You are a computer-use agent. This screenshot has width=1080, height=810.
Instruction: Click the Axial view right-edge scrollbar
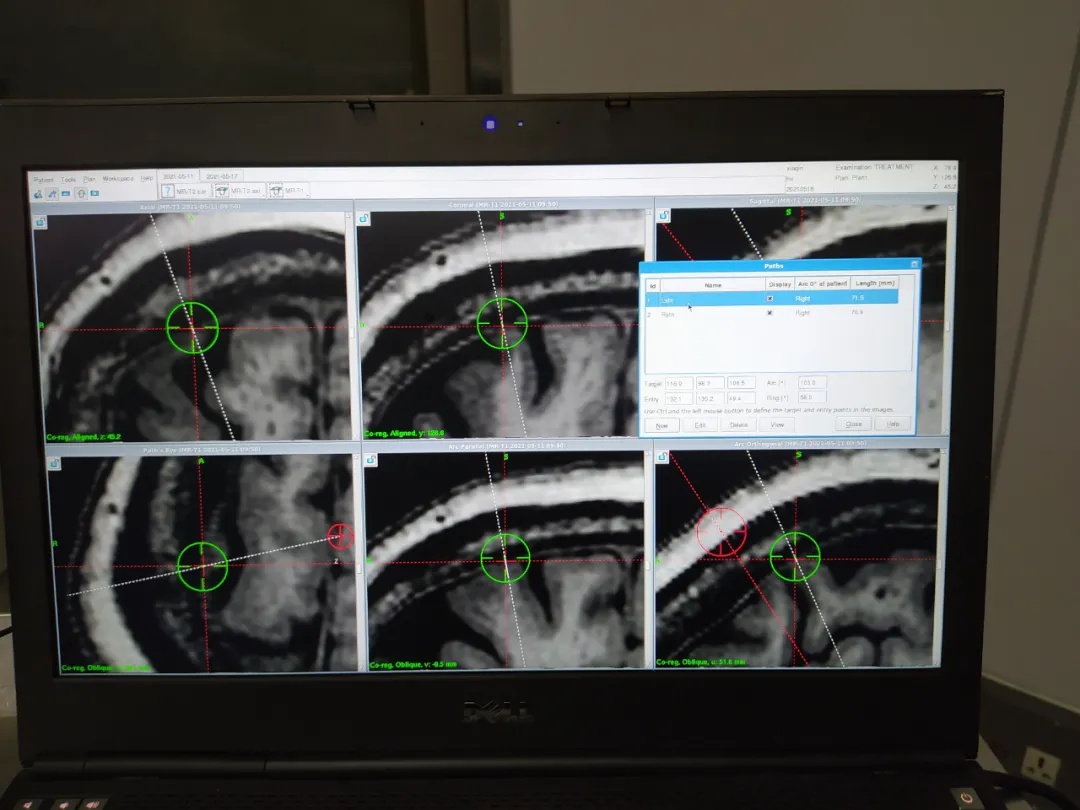pyautogui.click(x=350, y=326)
